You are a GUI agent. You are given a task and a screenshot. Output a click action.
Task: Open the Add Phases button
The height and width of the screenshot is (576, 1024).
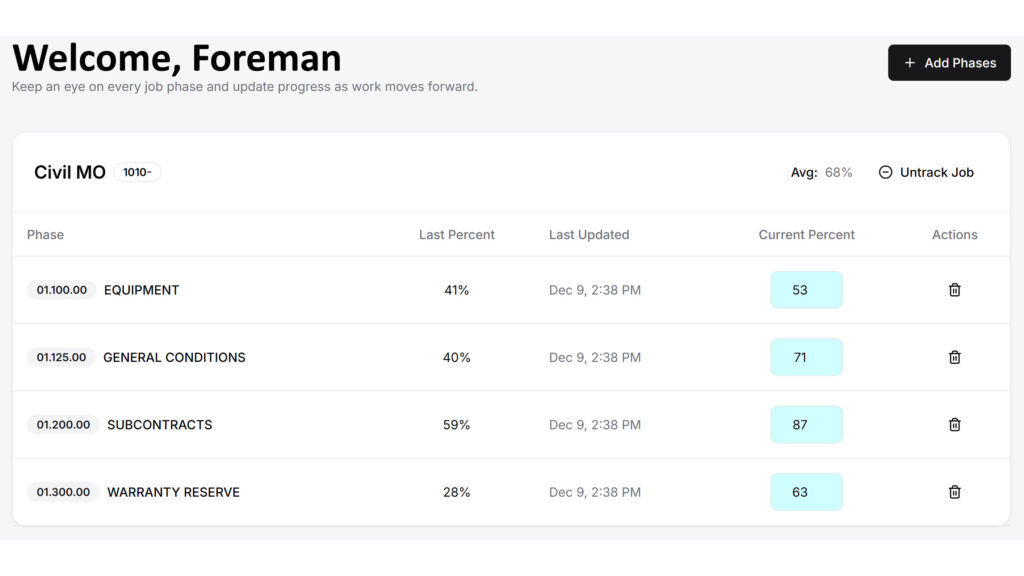point(948,62)
